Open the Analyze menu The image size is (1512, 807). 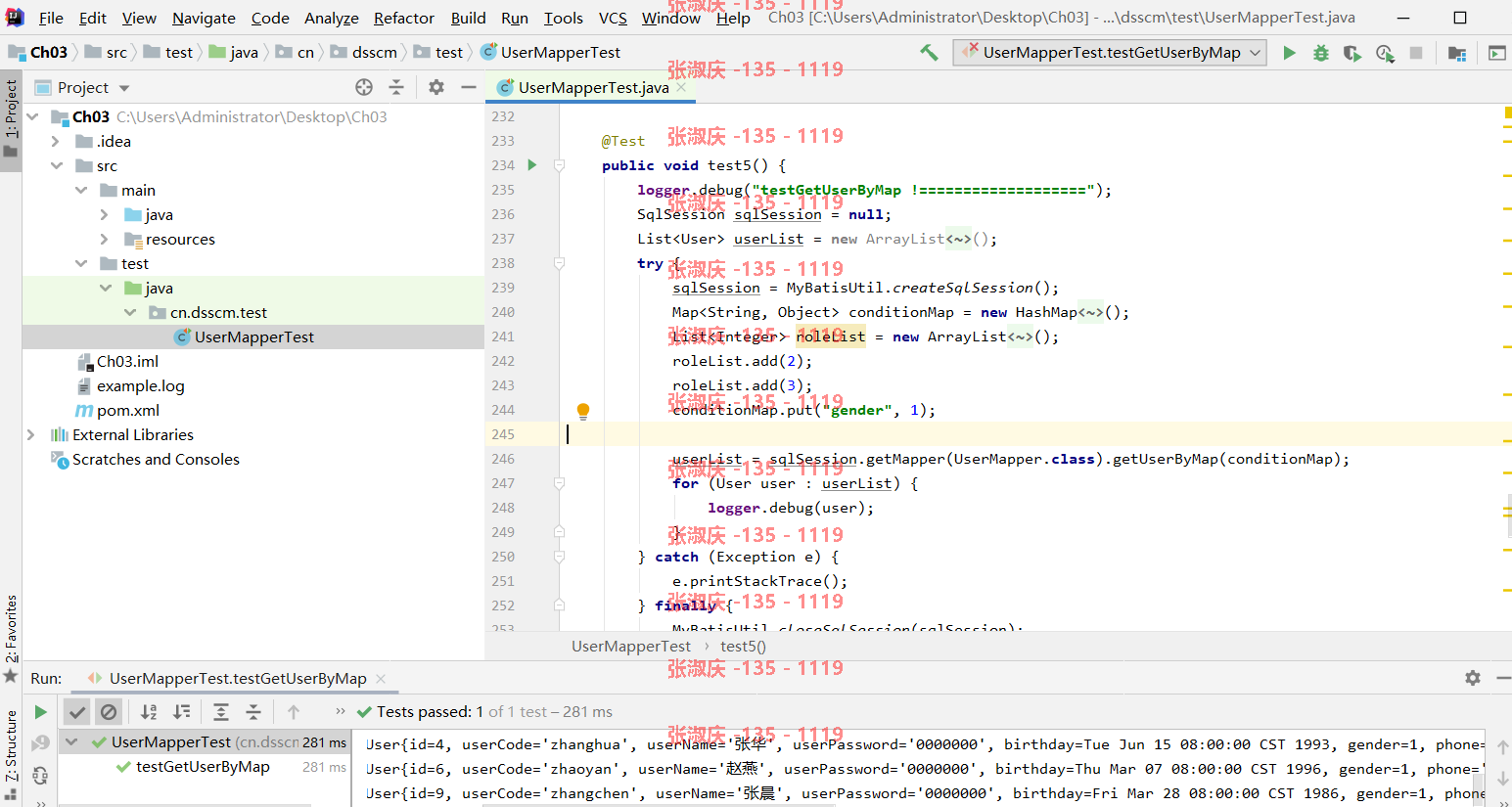point(332,18)
